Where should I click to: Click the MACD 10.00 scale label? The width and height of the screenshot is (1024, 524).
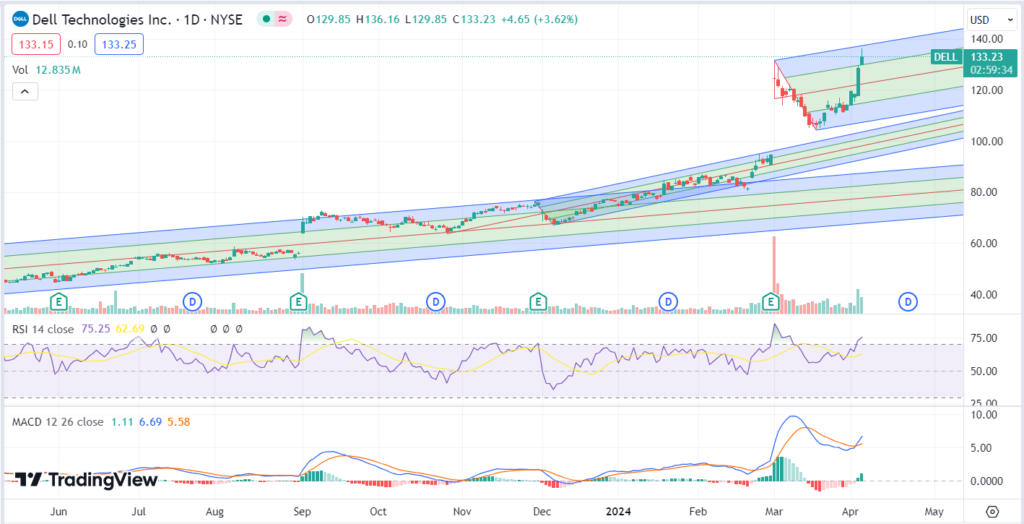[x=984, y=414]
